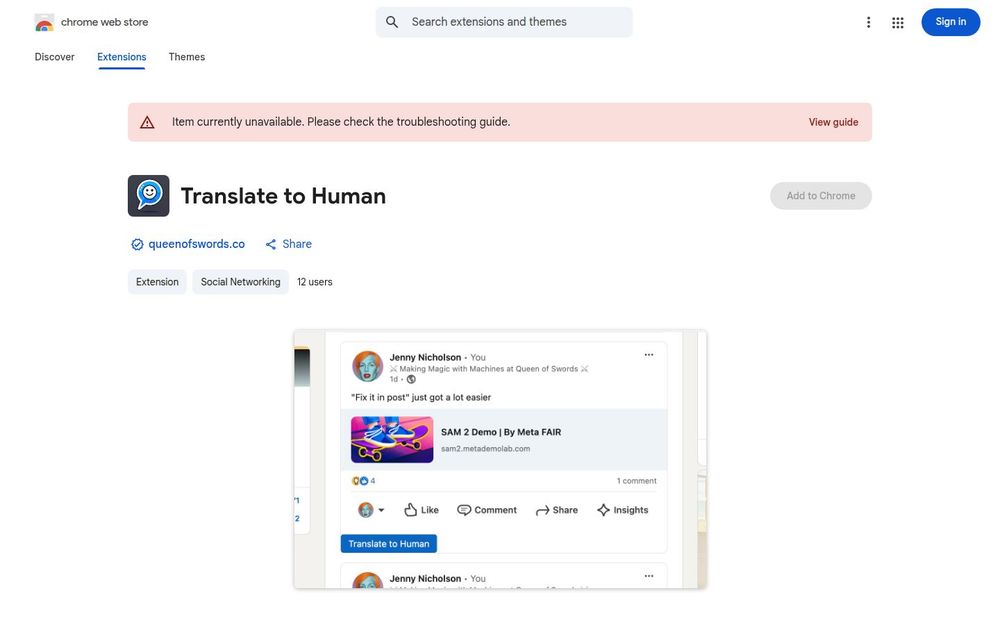Visit the queenofswords.co publisher link

(196, 244)
